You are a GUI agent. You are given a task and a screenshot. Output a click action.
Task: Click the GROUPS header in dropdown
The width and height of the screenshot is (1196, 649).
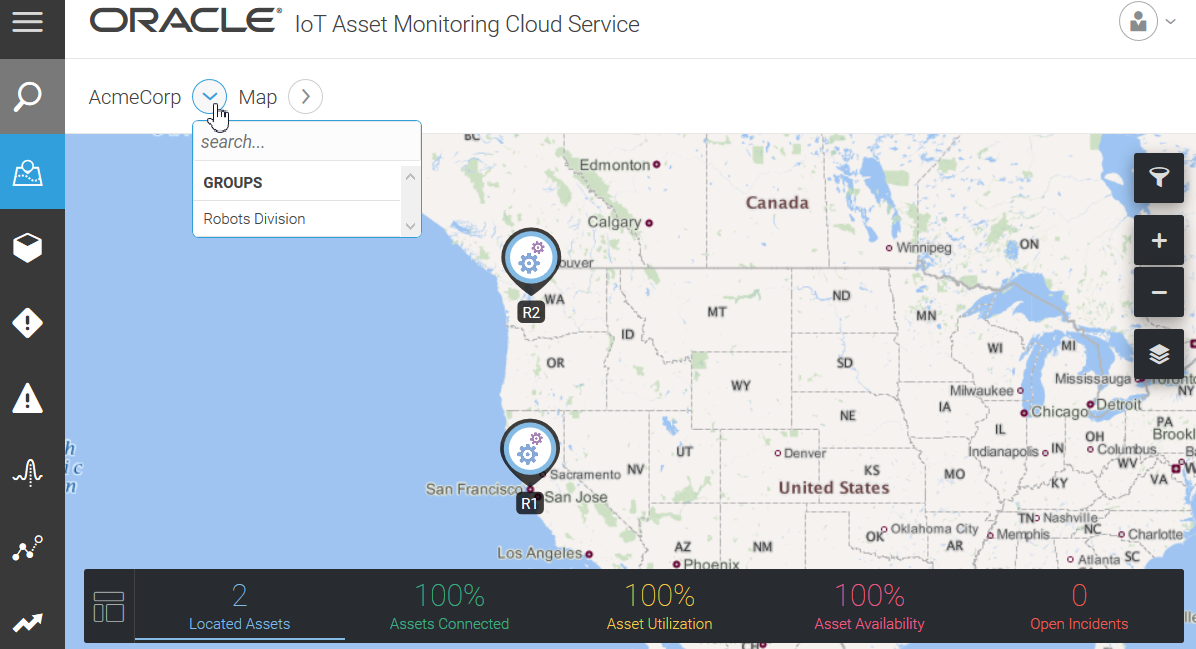(x=233, y=183)
